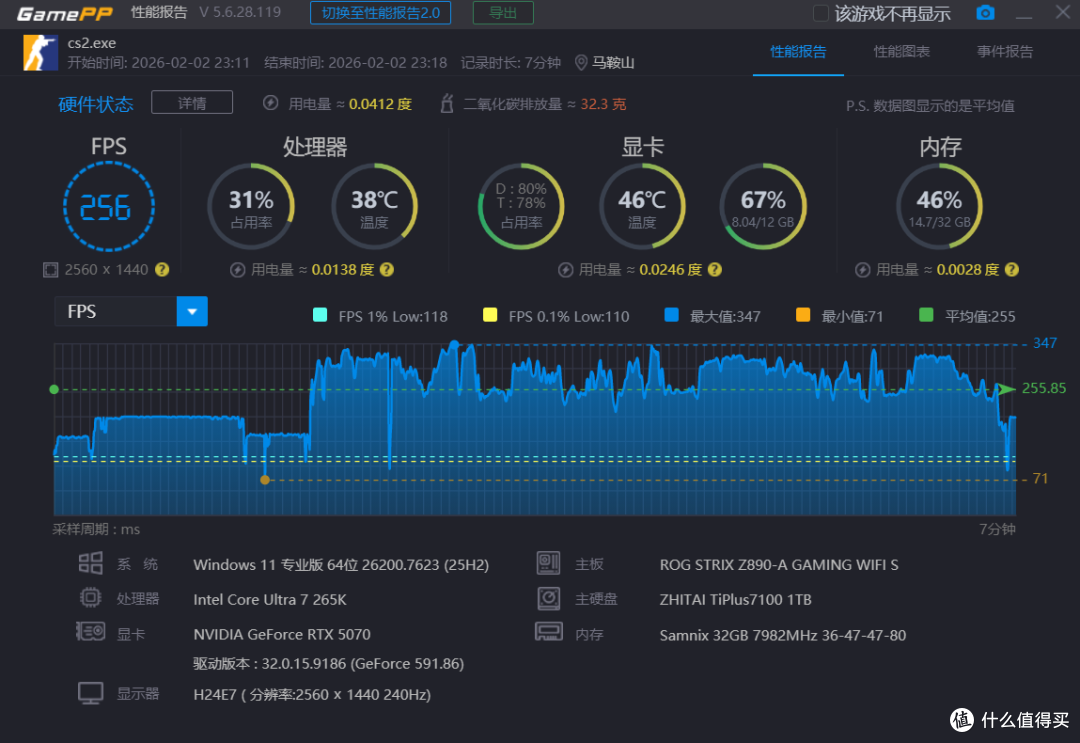1080x743 pixels.
Task: Open the FPS metric dropdown arrow
Action: click(x=192, y=312)
